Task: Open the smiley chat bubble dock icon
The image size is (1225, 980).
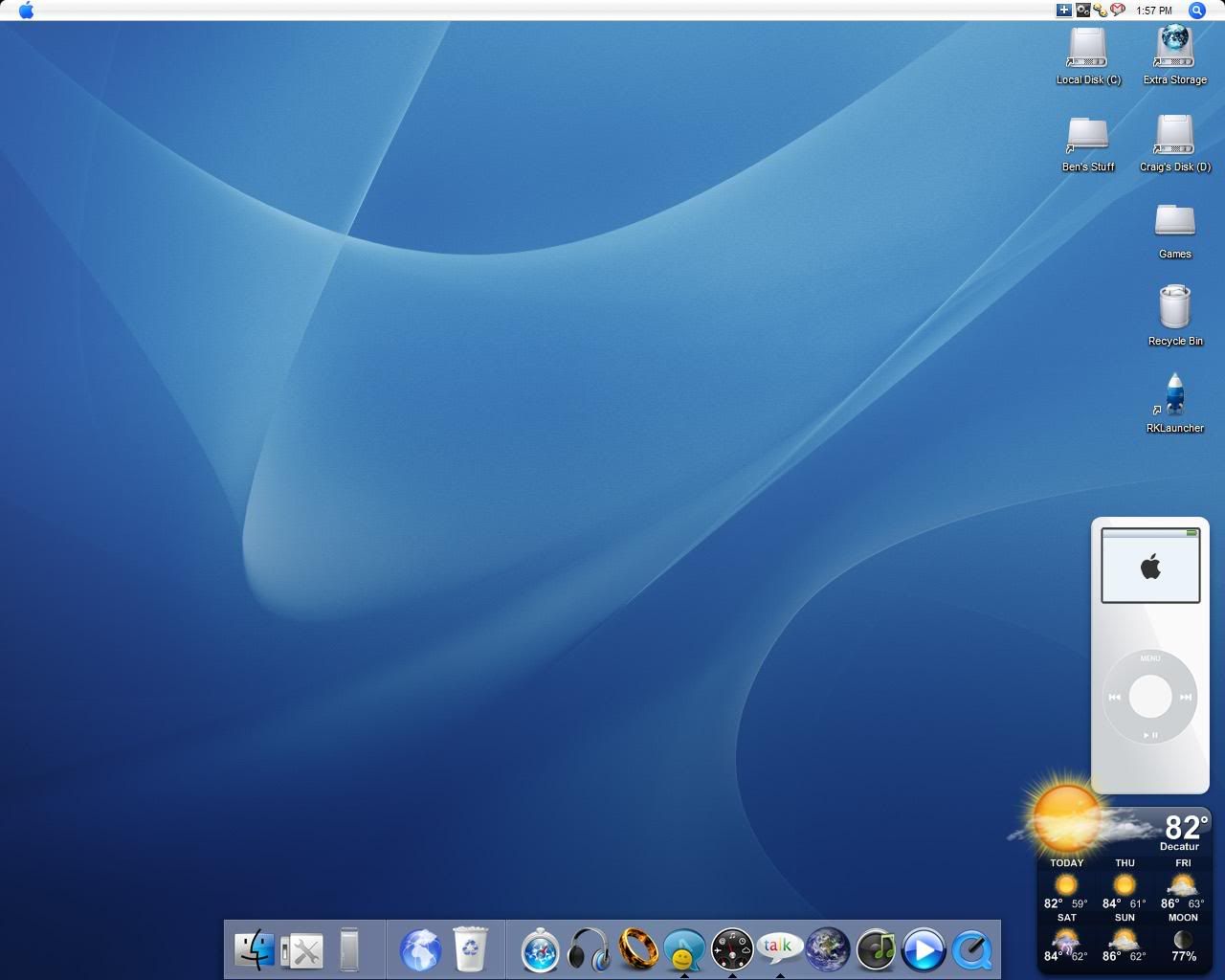Action: [683, 950]
